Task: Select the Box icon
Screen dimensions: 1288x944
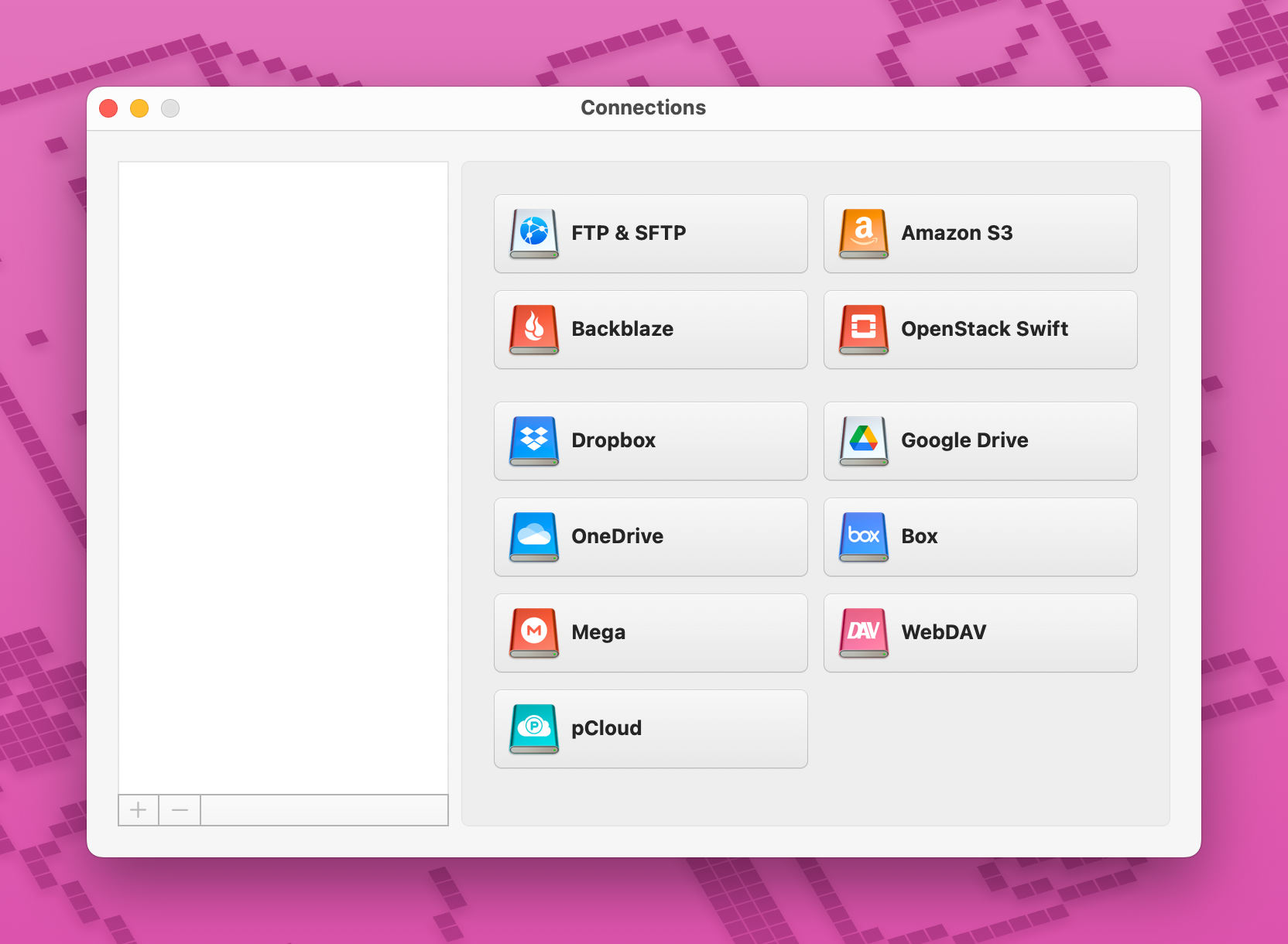Action: click(862, 536)
